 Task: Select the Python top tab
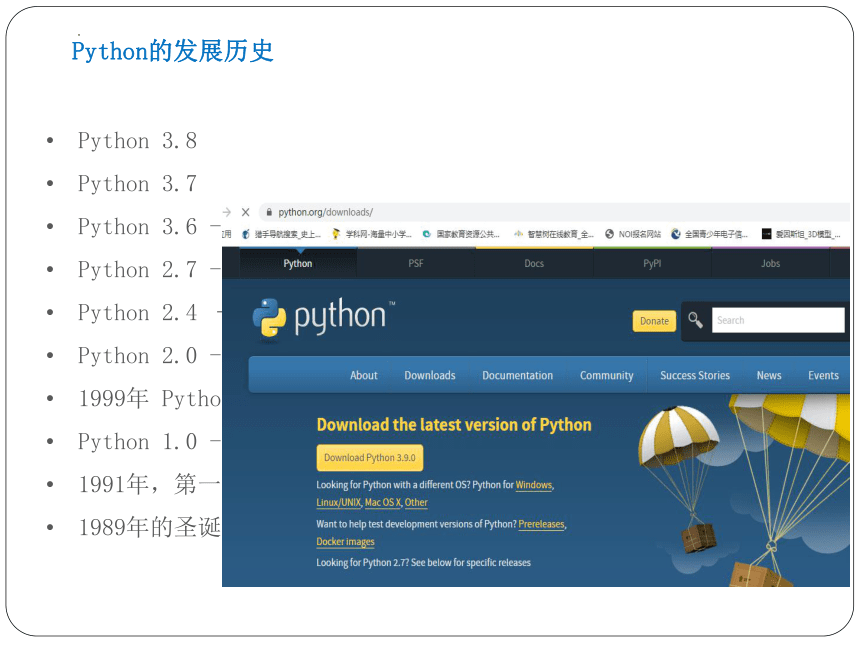click(x=298, y=263)
